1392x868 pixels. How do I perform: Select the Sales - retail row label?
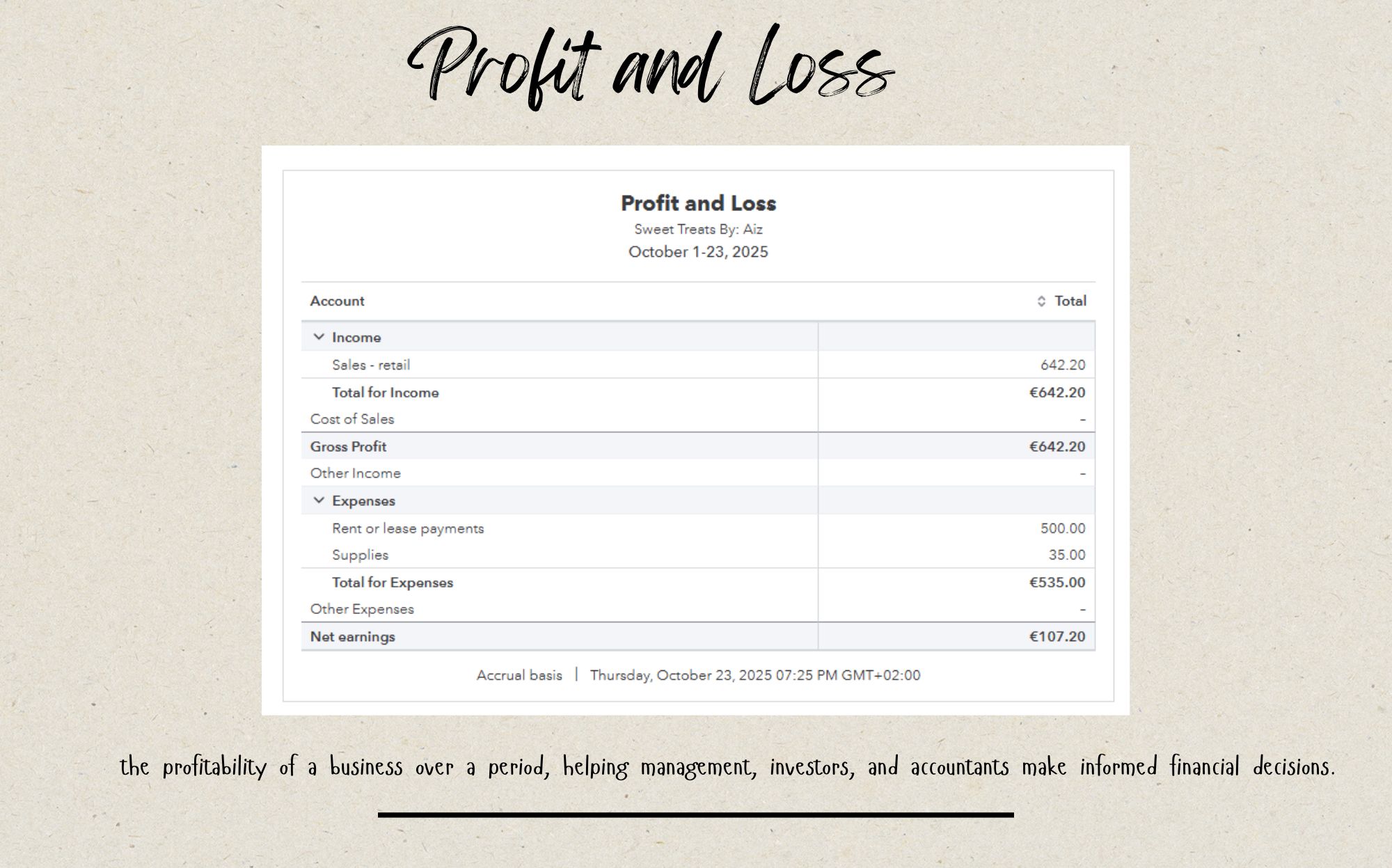coord(371,365)
